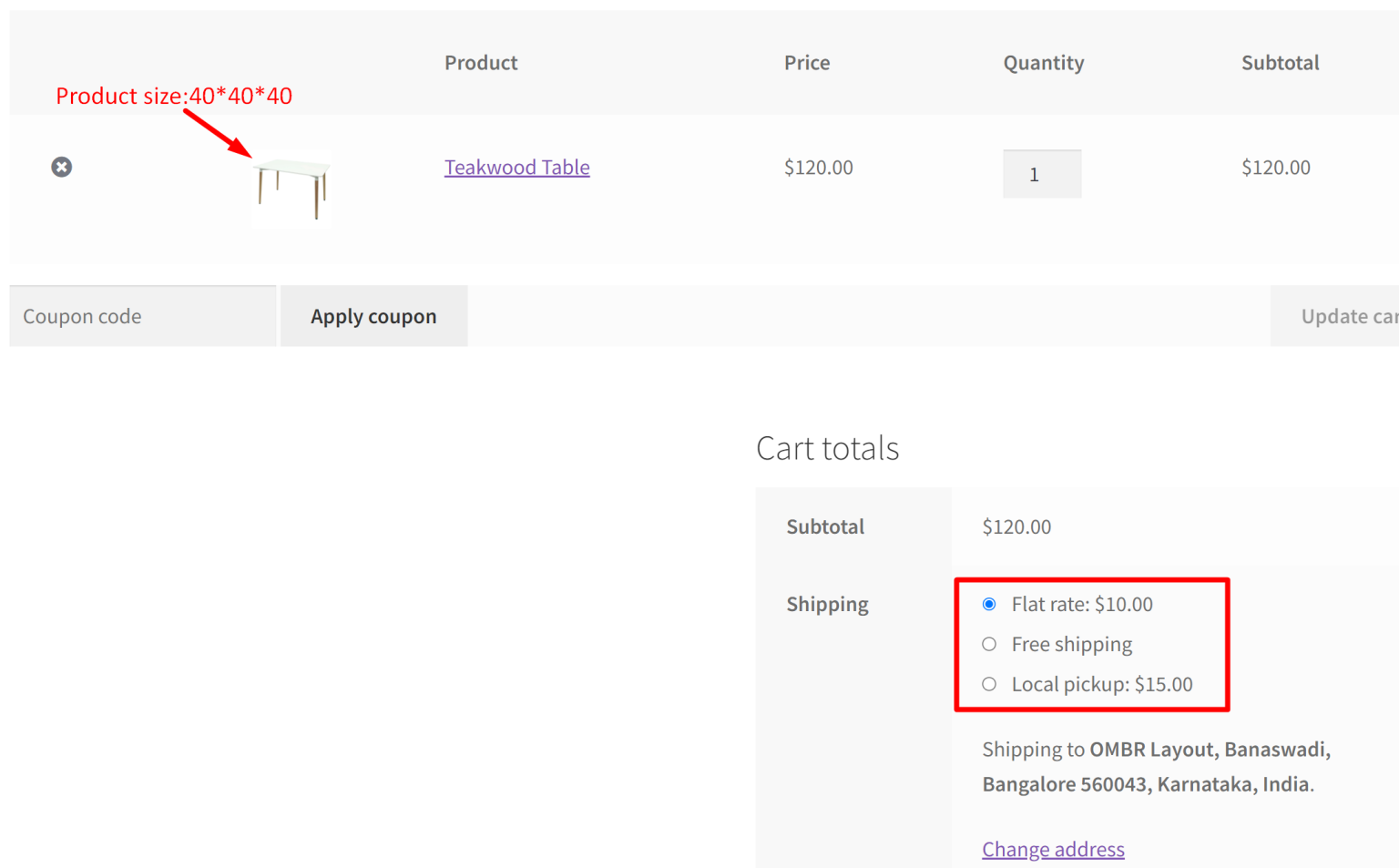Select the Quantity column header
1399x868 pixels.
[x=1044, y=62]
